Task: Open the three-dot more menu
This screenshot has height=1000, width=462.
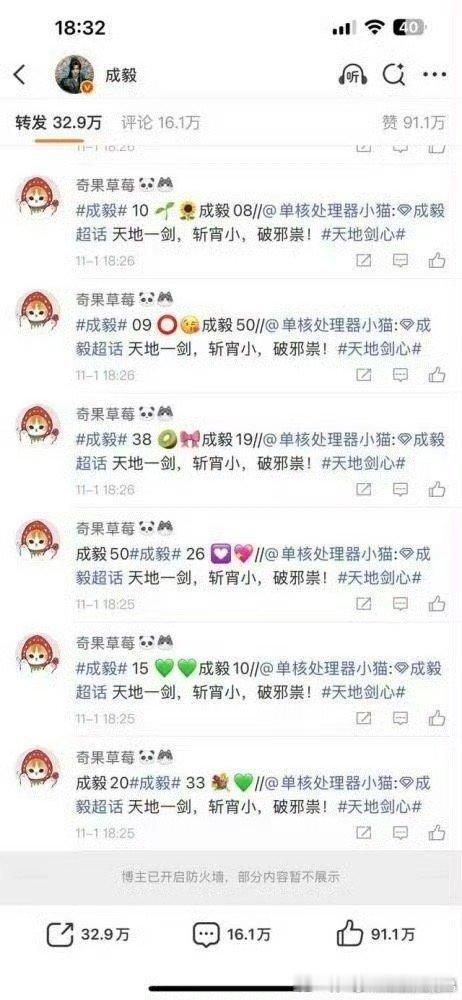Action: pyautogui.click(x=435, y=75)
